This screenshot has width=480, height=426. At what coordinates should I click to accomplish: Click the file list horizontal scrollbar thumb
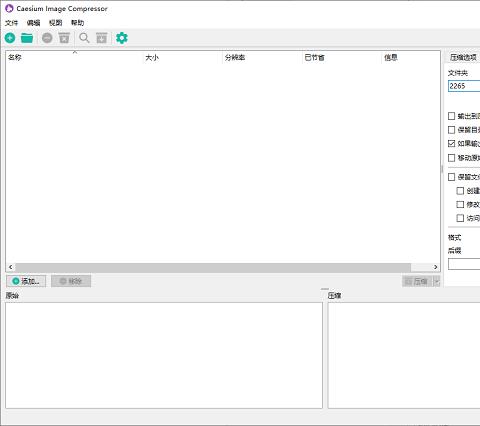point(213,267)
